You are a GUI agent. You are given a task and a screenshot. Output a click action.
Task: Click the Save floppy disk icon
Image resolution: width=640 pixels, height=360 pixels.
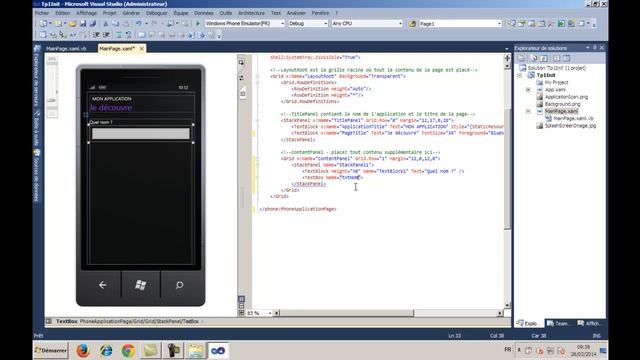pyautogui.click(x=83, y=24)
